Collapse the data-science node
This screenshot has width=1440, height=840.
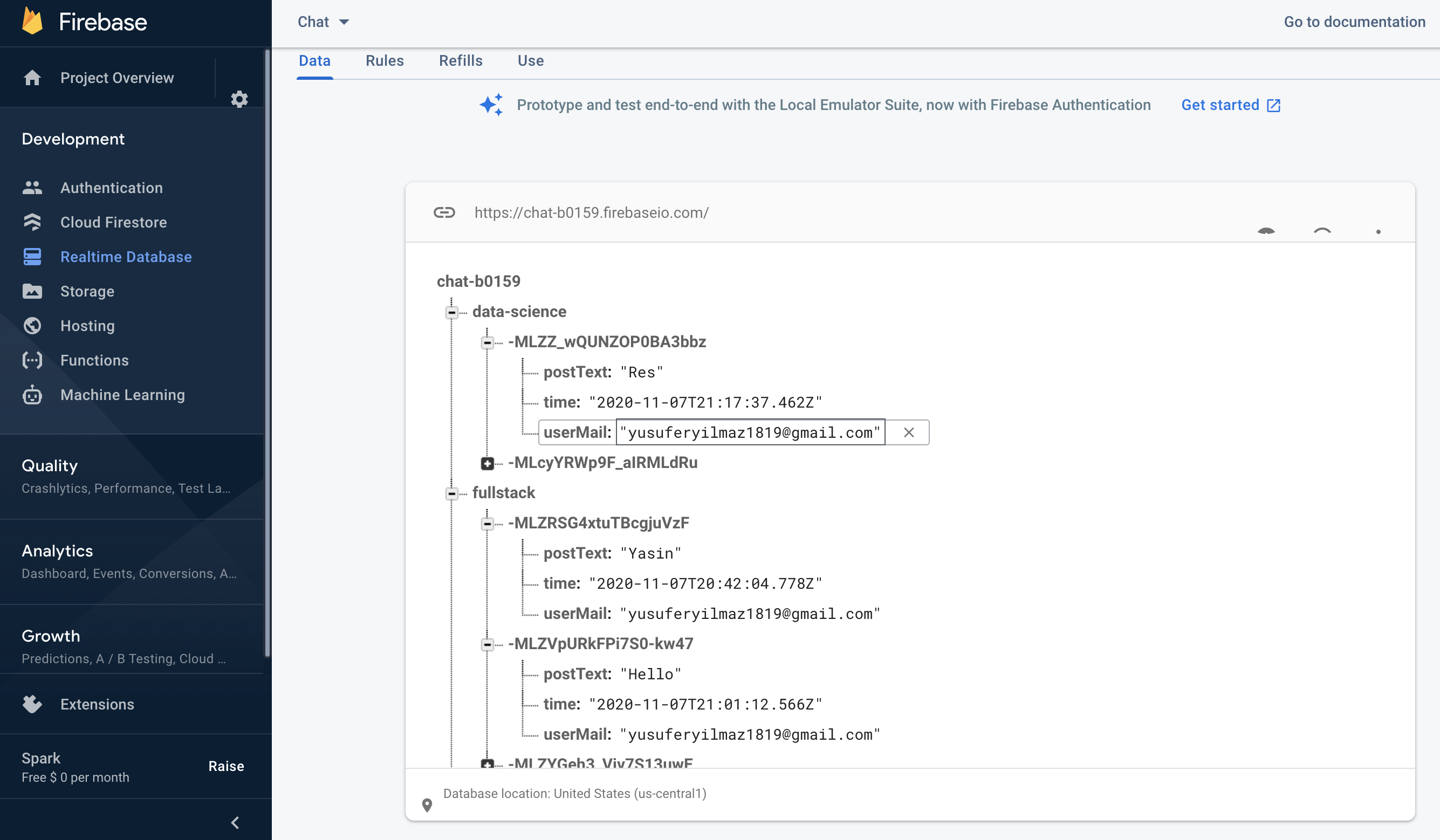pos(452,313)
